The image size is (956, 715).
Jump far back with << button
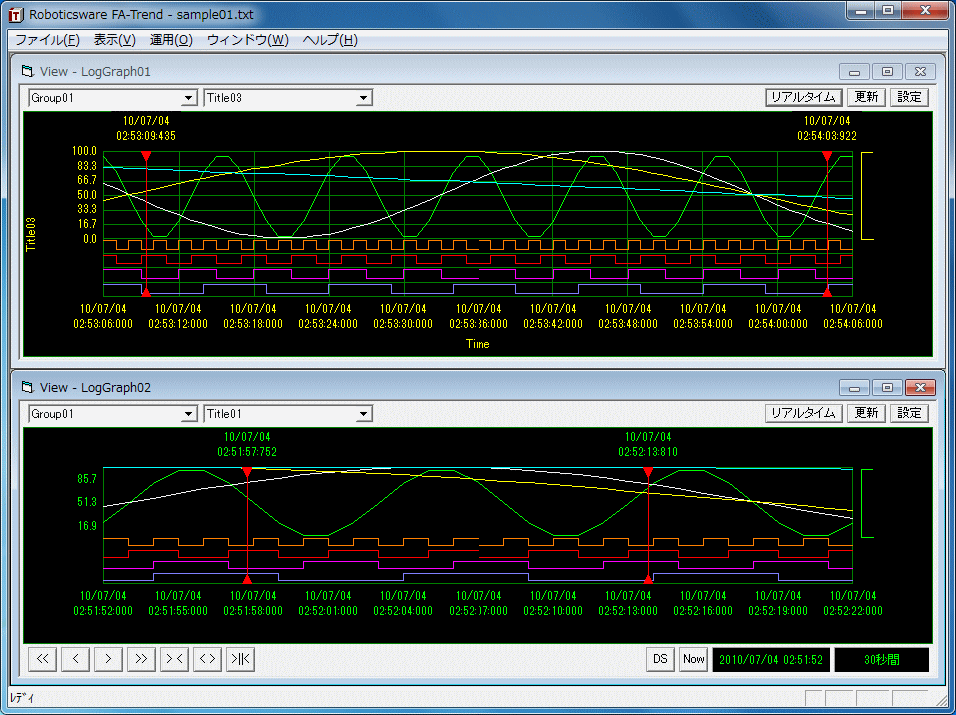click(43, 659)
